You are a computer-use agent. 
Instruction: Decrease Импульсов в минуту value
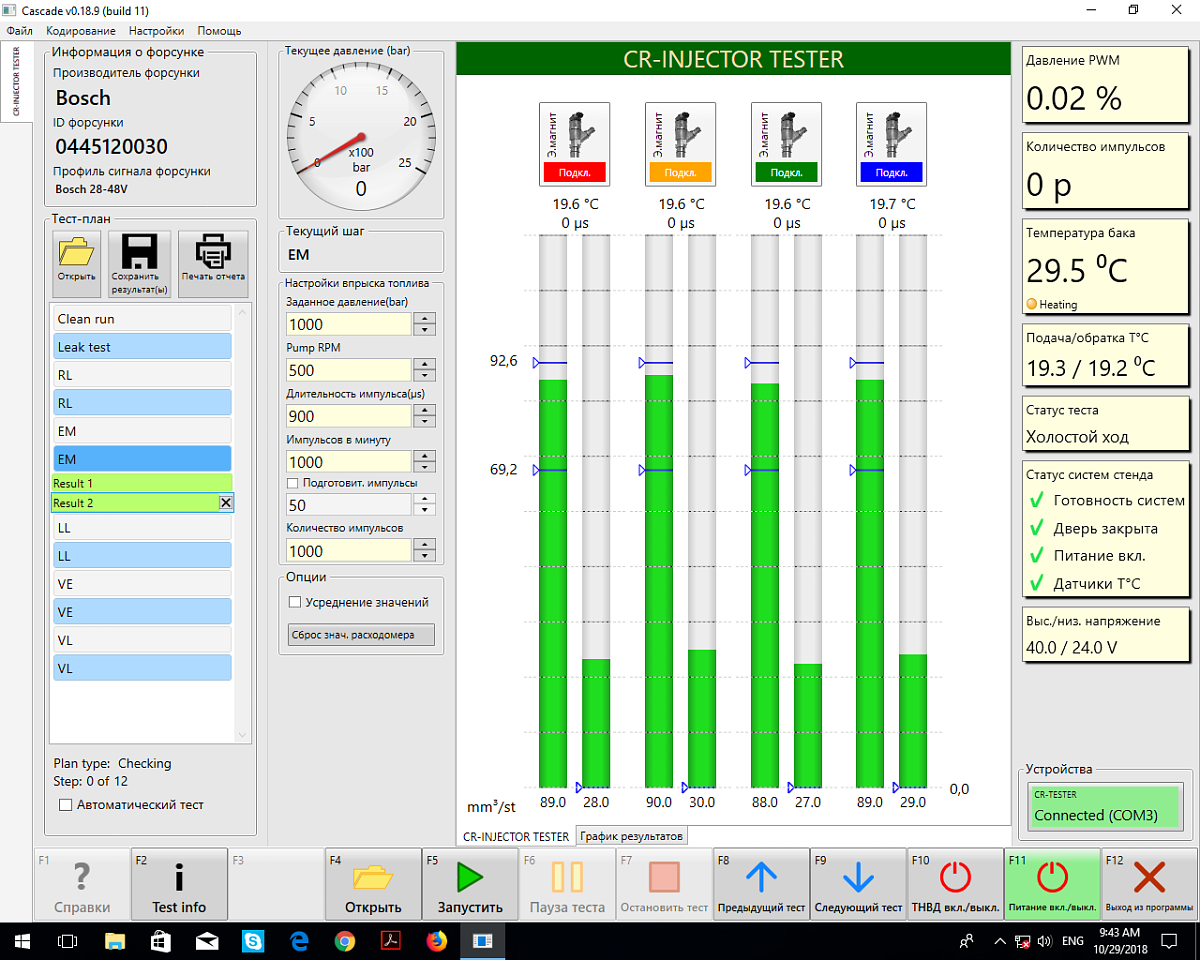coord(425,468)
